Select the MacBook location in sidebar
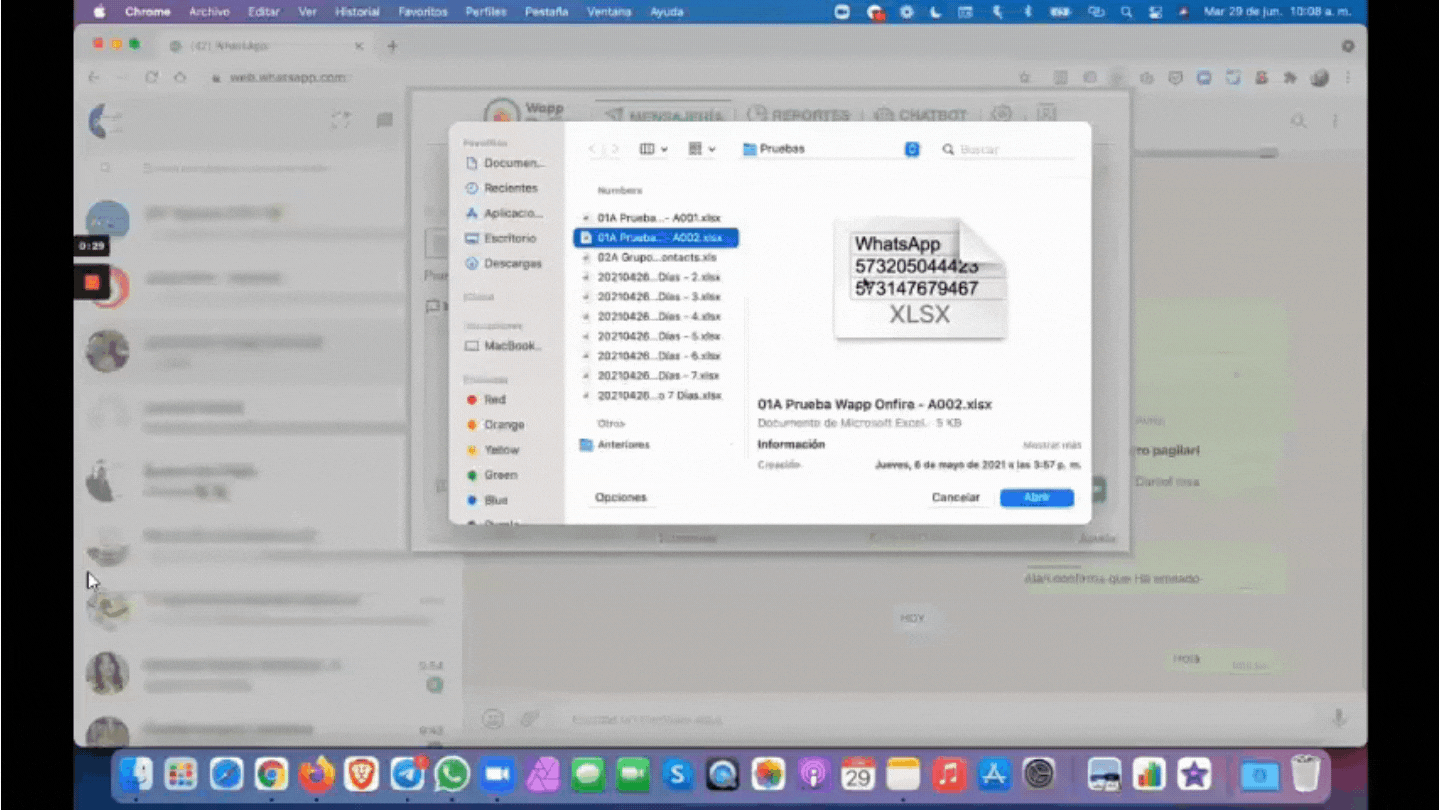Image resolution: width=1440 pixels, height=810 pixels. 504,345
